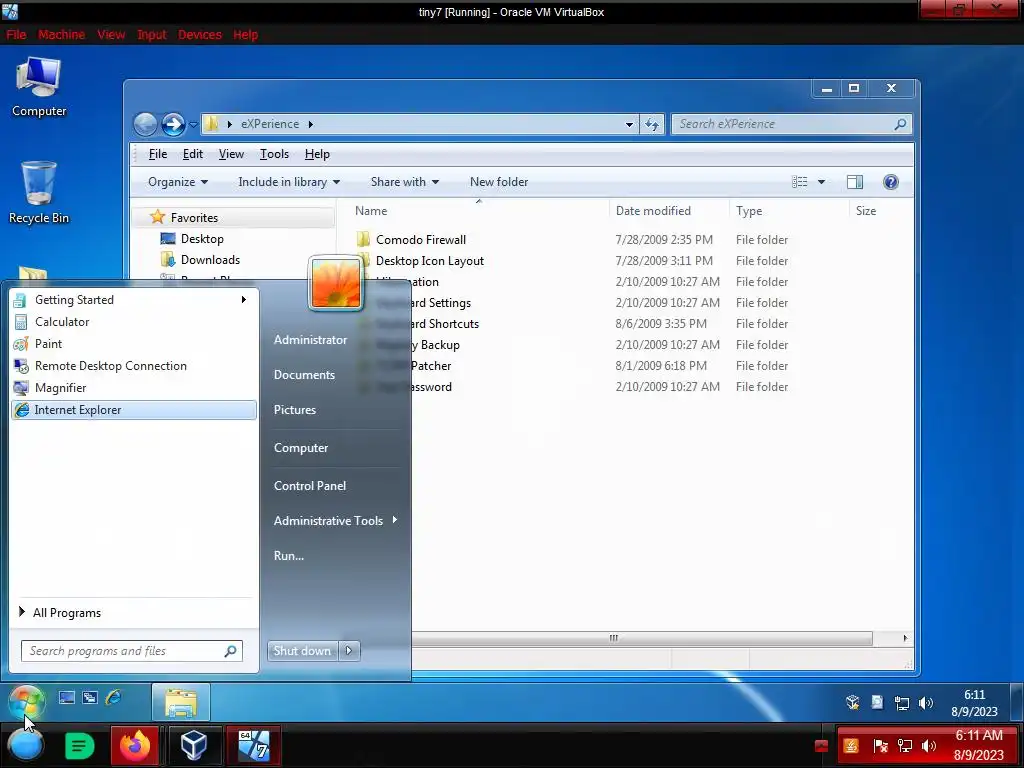Click VirtualBox cube icon on host taskbar
Screen dimensions: 1024x768
coord(194,745)
